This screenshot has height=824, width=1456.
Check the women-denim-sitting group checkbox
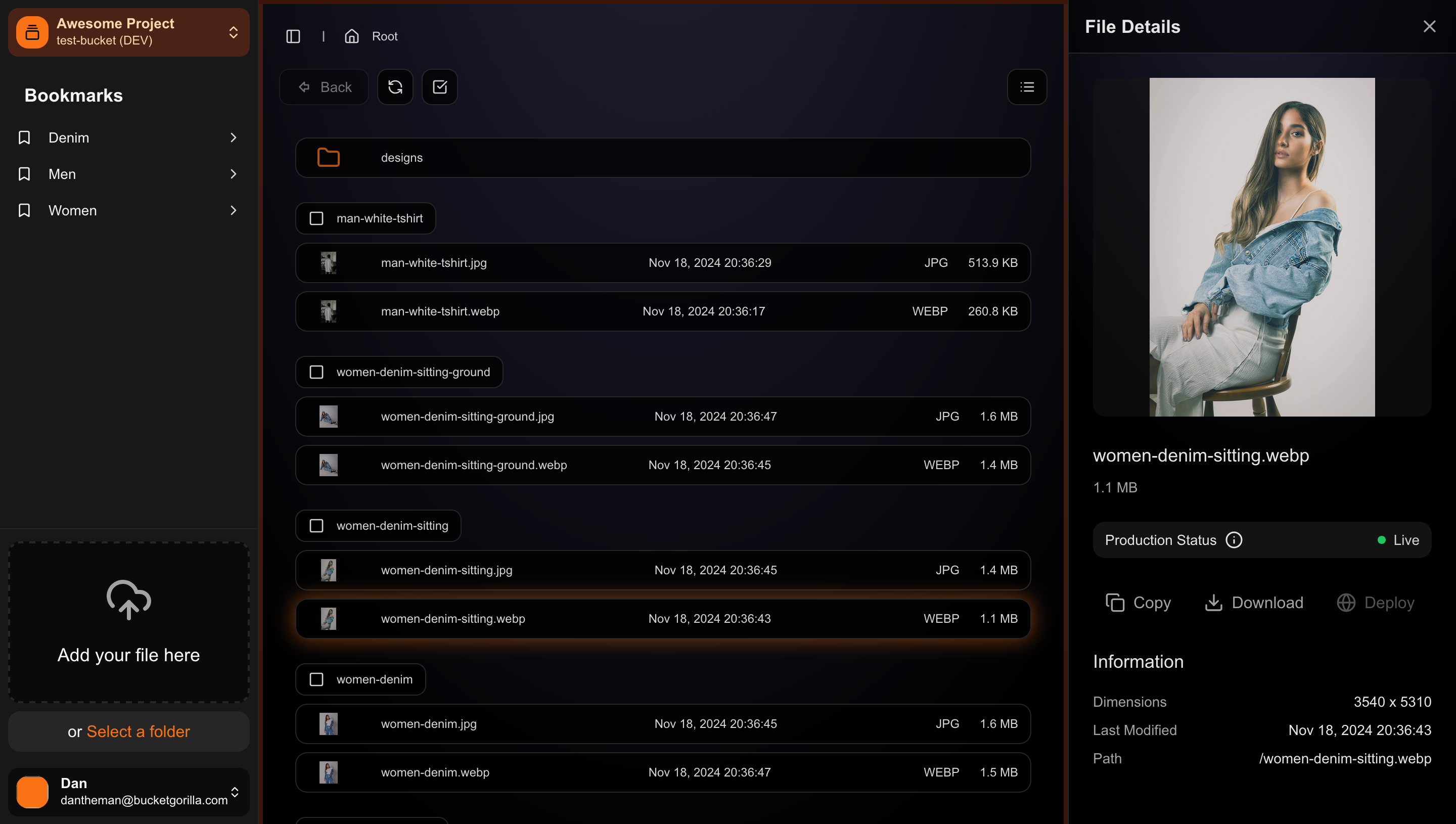tap(316, 526)
